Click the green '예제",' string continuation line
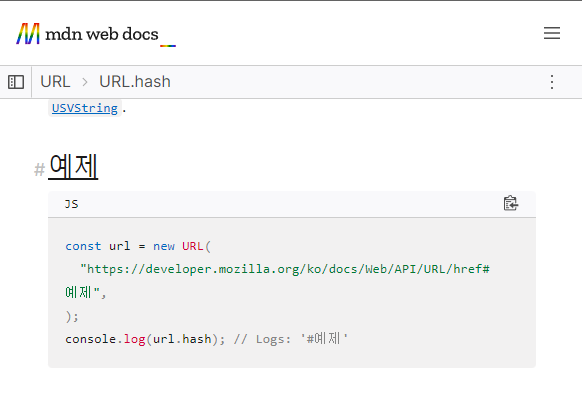This screenshot has height=417, width=582. pos(86,293)
